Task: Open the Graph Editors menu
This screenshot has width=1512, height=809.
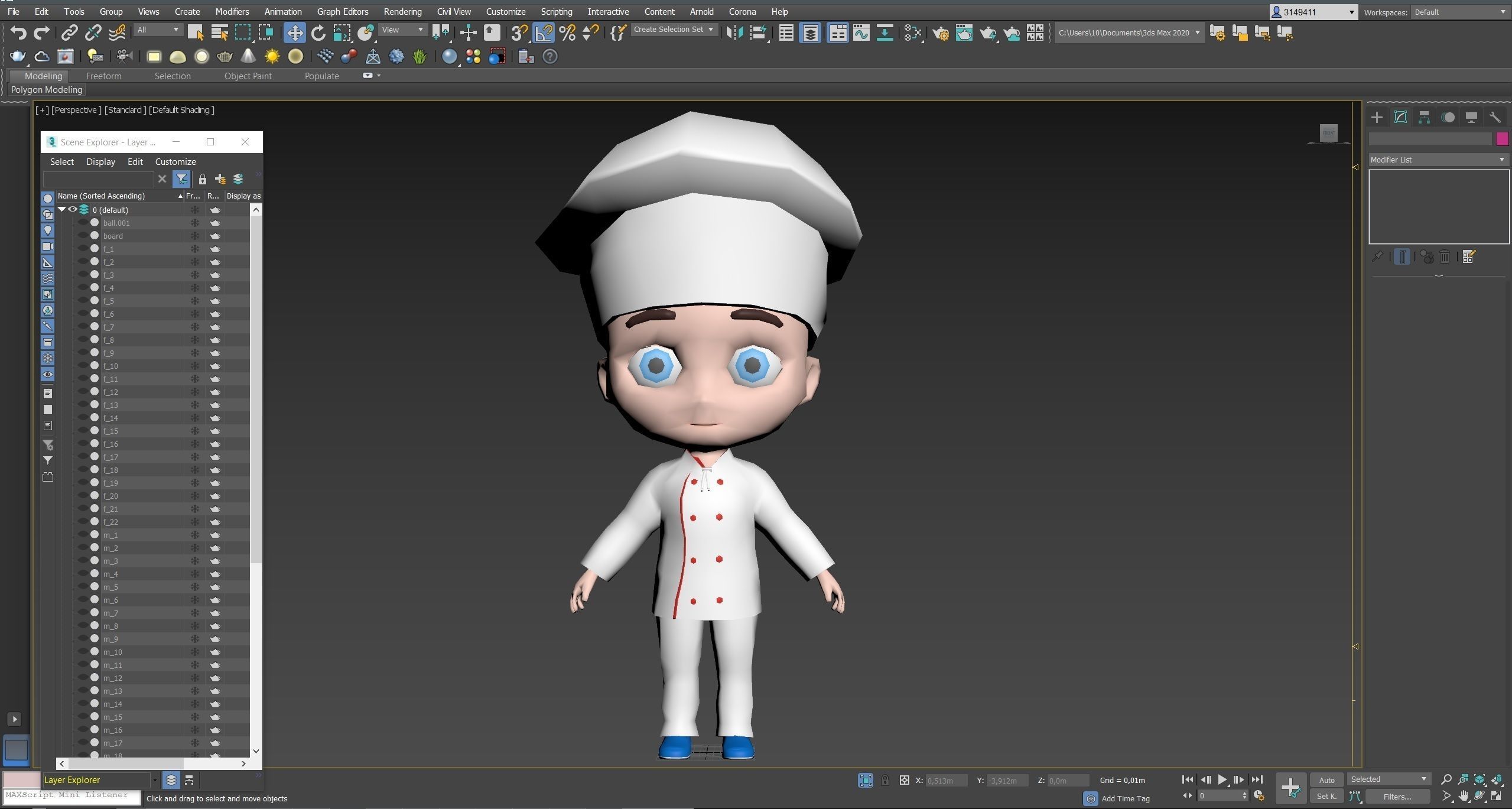Action: pos(343,11)
